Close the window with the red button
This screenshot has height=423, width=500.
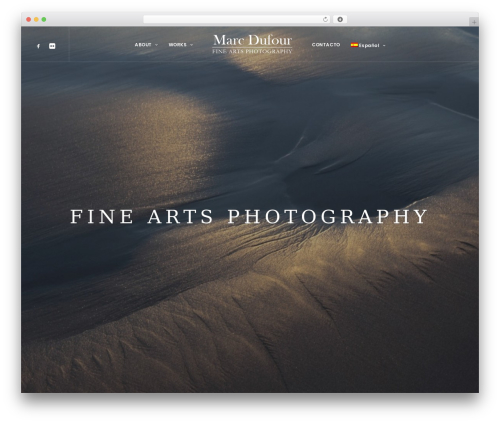(x=29, y=20)
